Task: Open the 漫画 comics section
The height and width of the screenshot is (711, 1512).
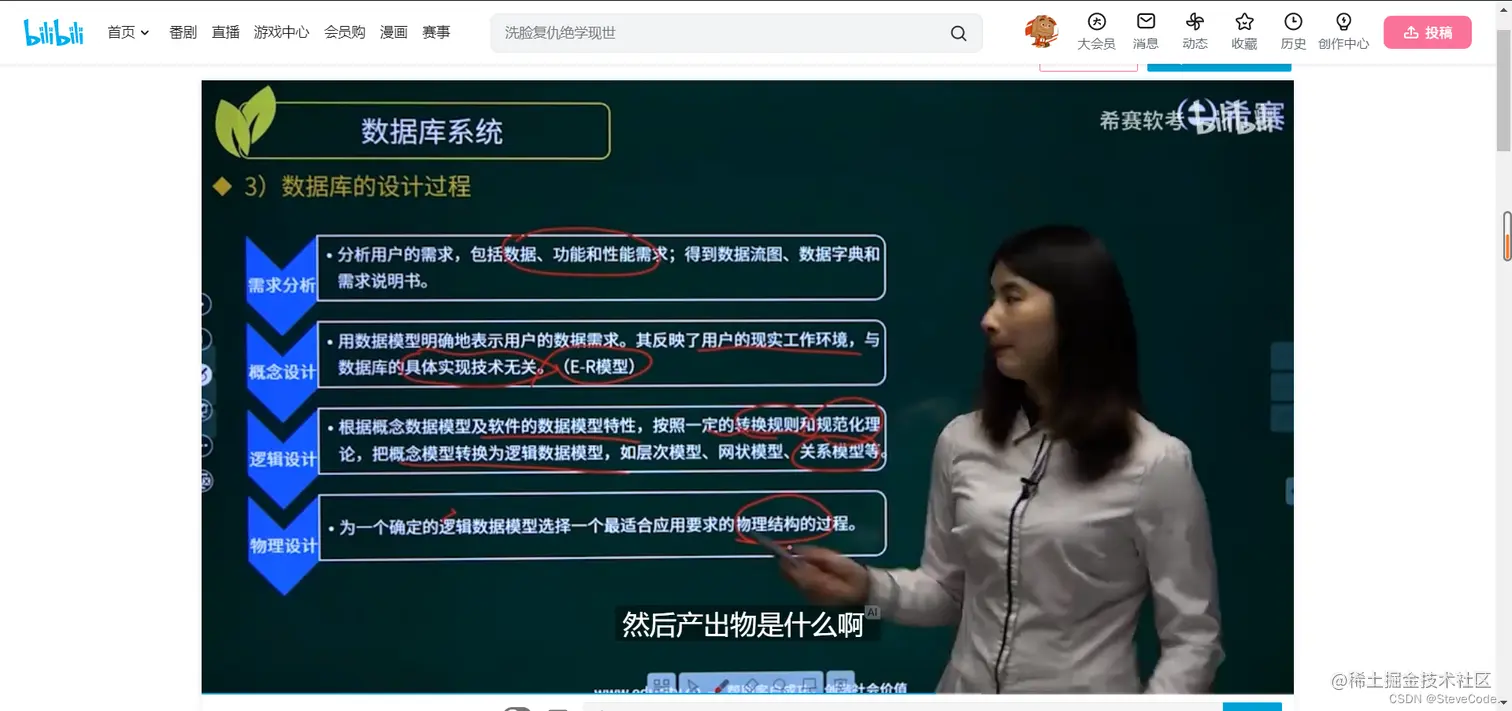Action: (x=393, y=31)
